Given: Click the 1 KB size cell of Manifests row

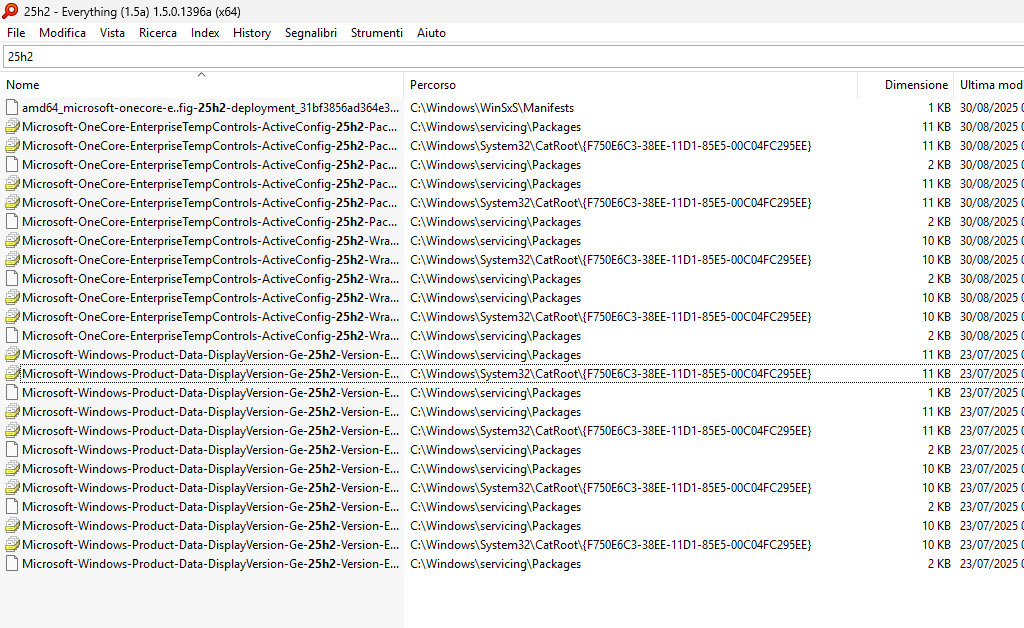Looking at the screenshot, I should [x=939, y=108].
